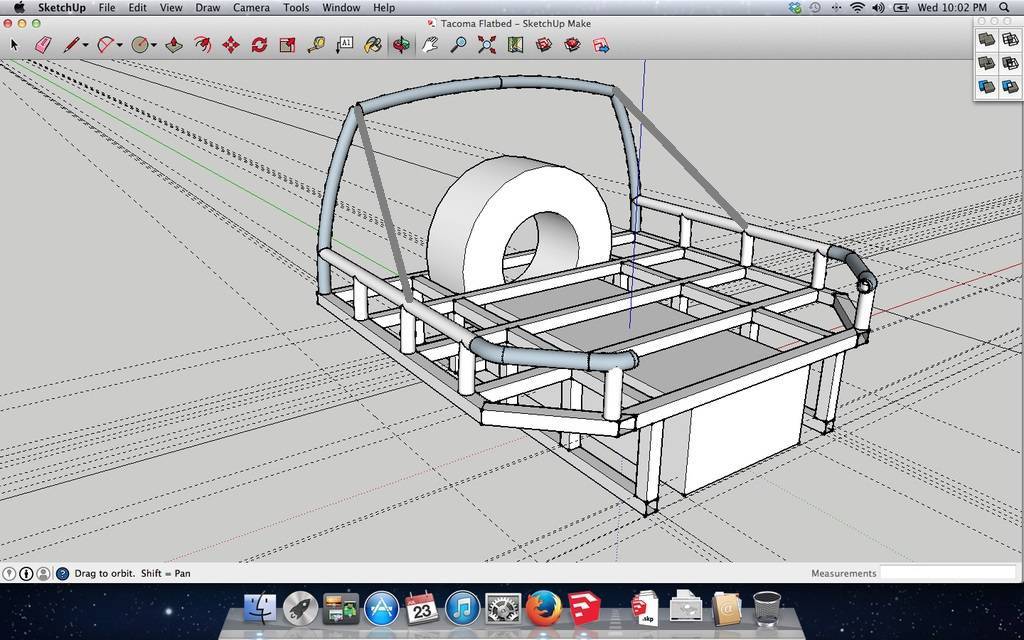Image resolution: width=1024 pixels, height=640 pixels.
Task: Click the credits info status bar icon
Action: [26, 573]
